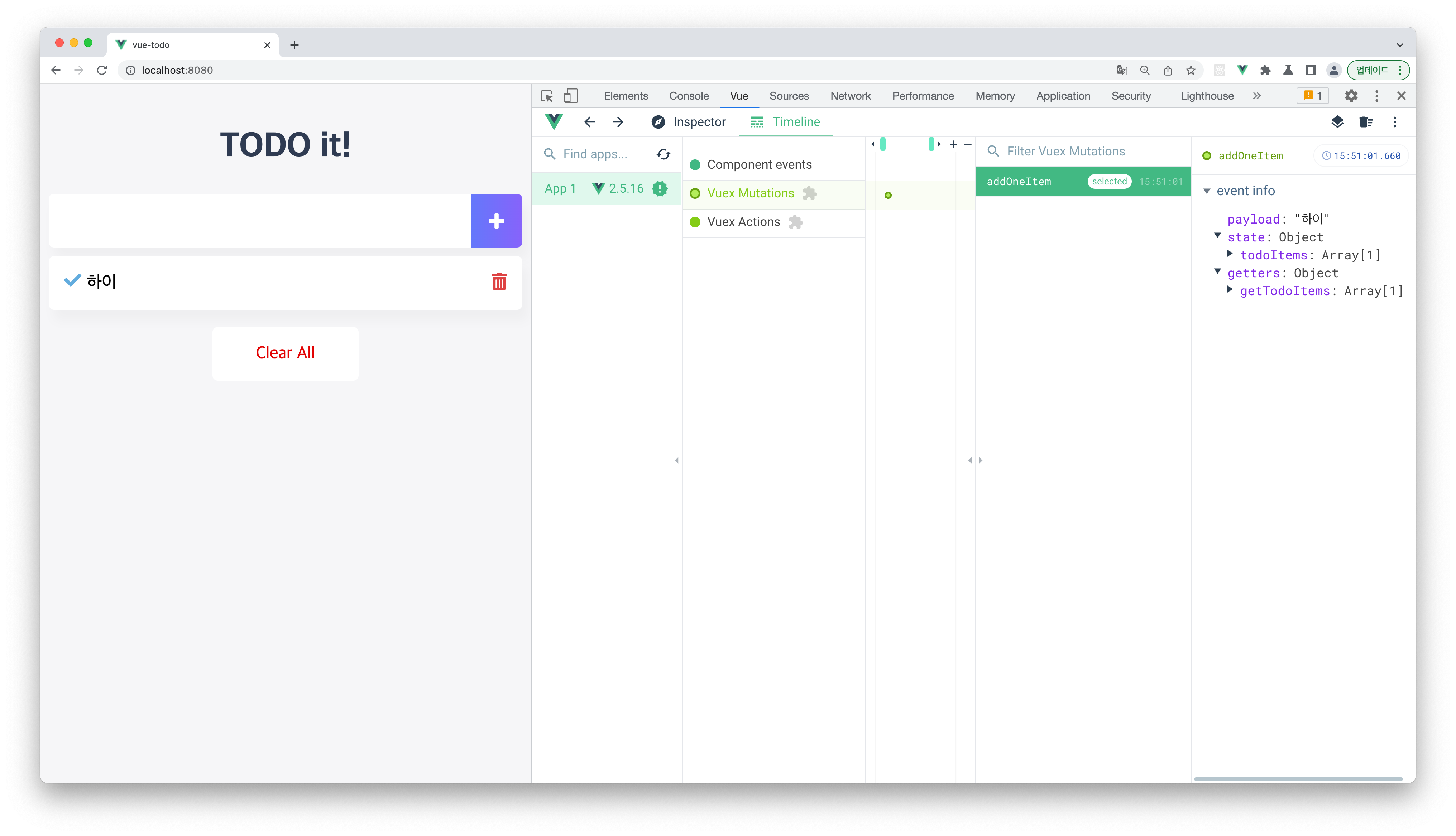Click the clear-events trash icon in the Vue timeline

pyautogui.click(x=1366, y=122)
